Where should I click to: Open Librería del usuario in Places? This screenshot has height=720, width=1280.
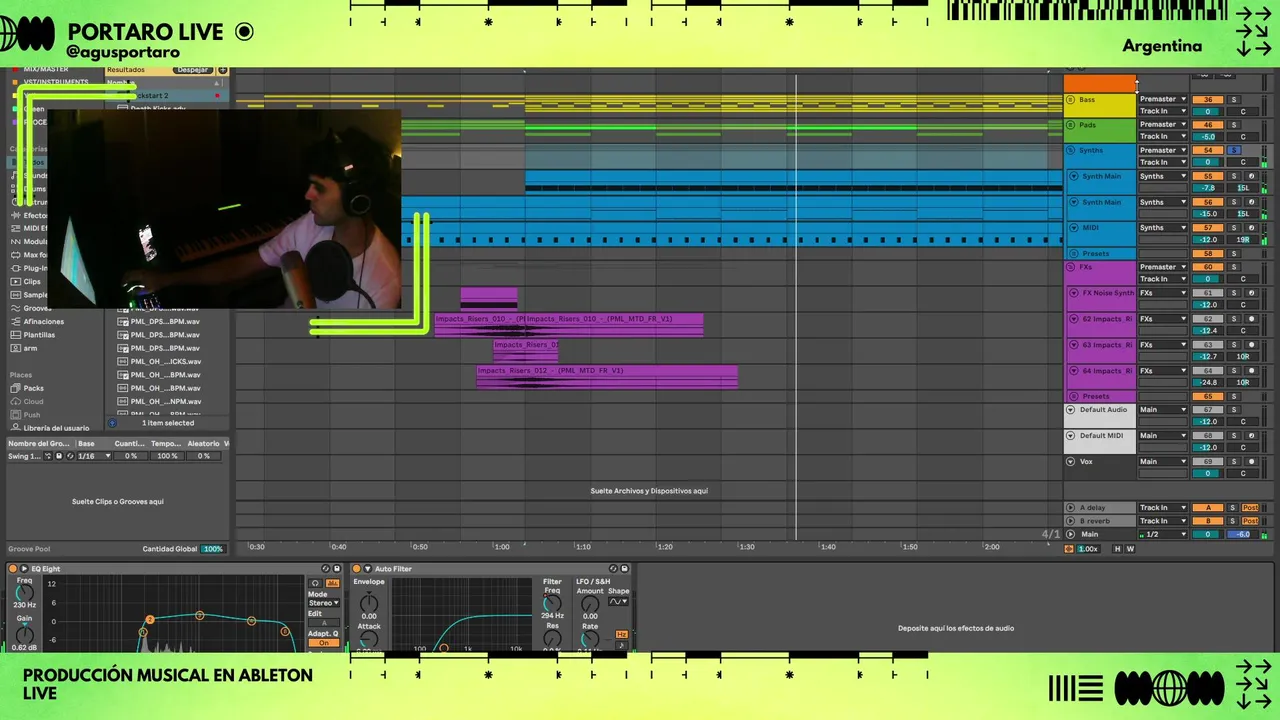tap(49, 428)
